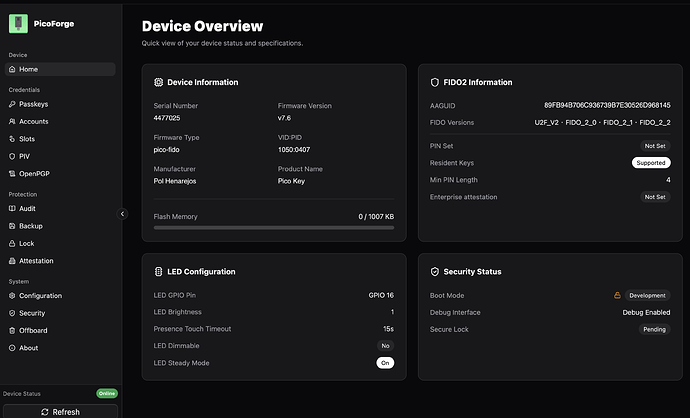
Task: Click the FIDO versions list U2F_V2
Action: coord(602,122)
